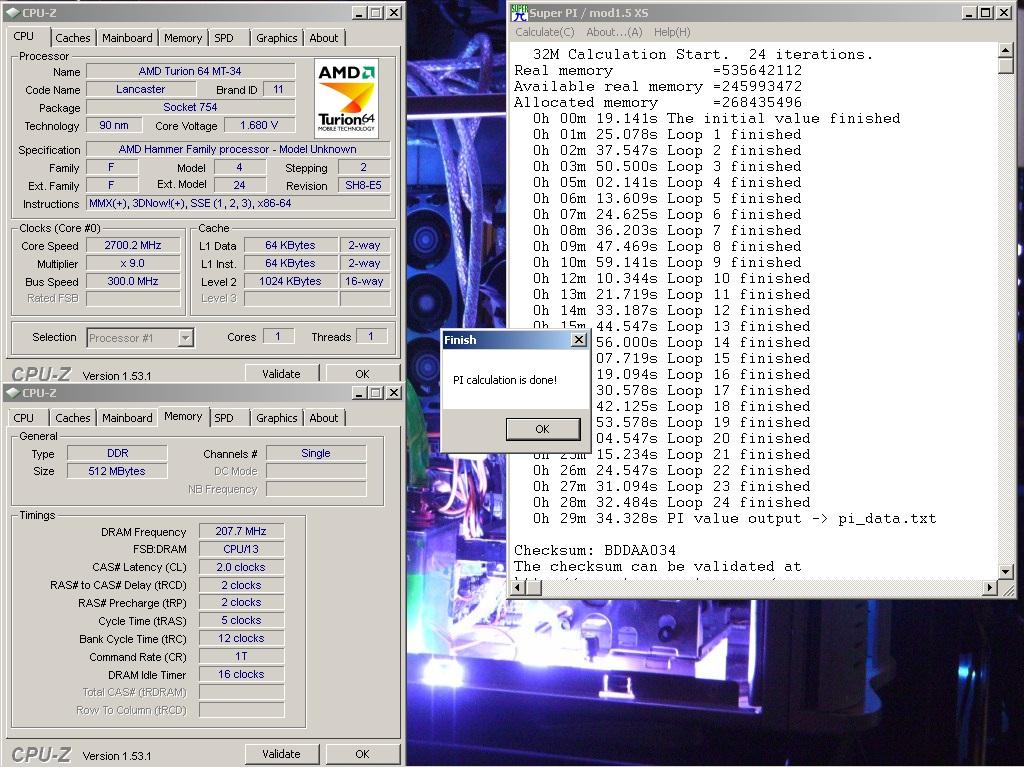Screen dimensions: 1024x768
Task: Open the SPD tab in top CPU-Z window
Action: [224, 38]
